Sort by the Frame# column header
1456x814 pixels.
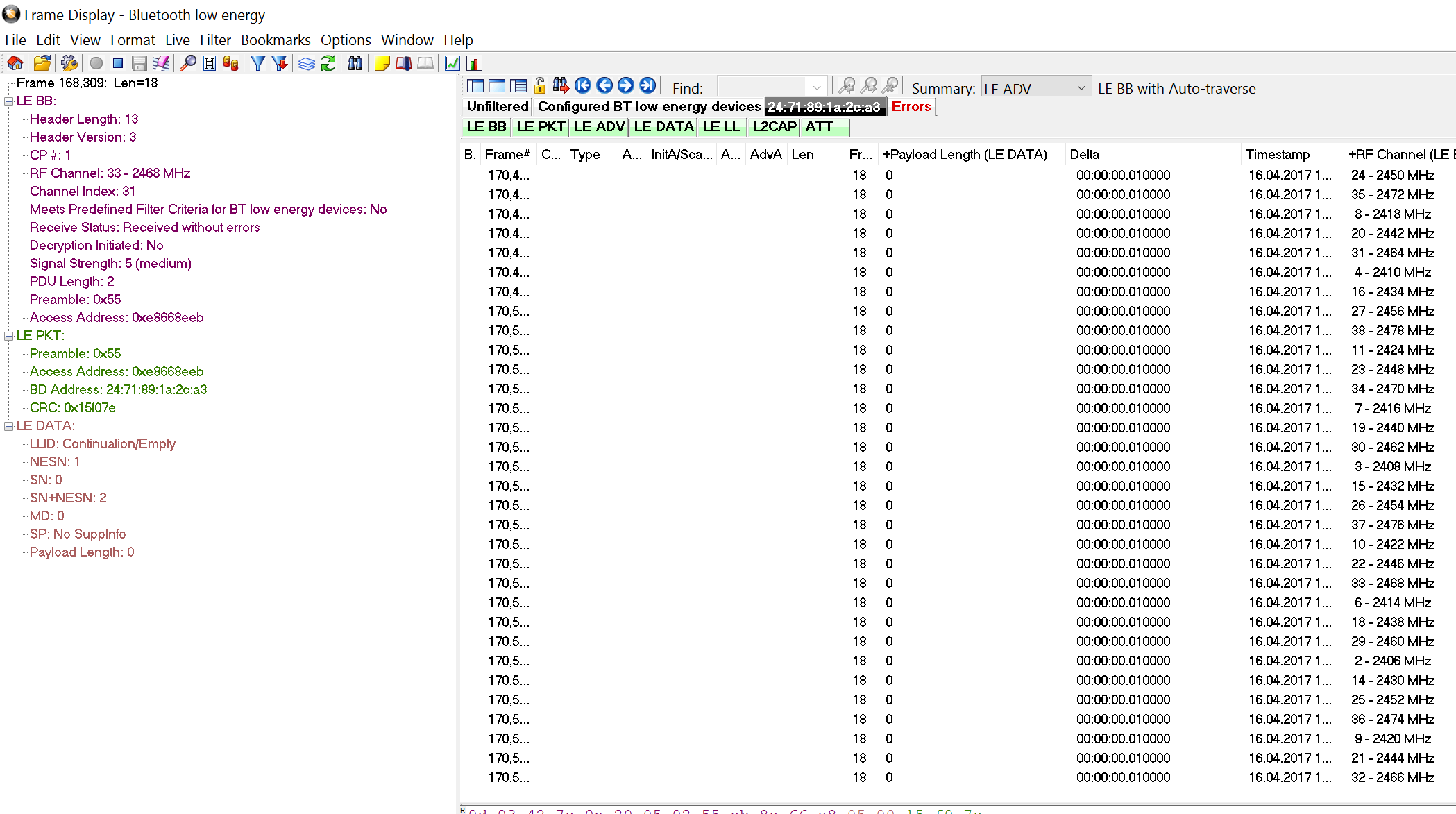click(507, 155)
